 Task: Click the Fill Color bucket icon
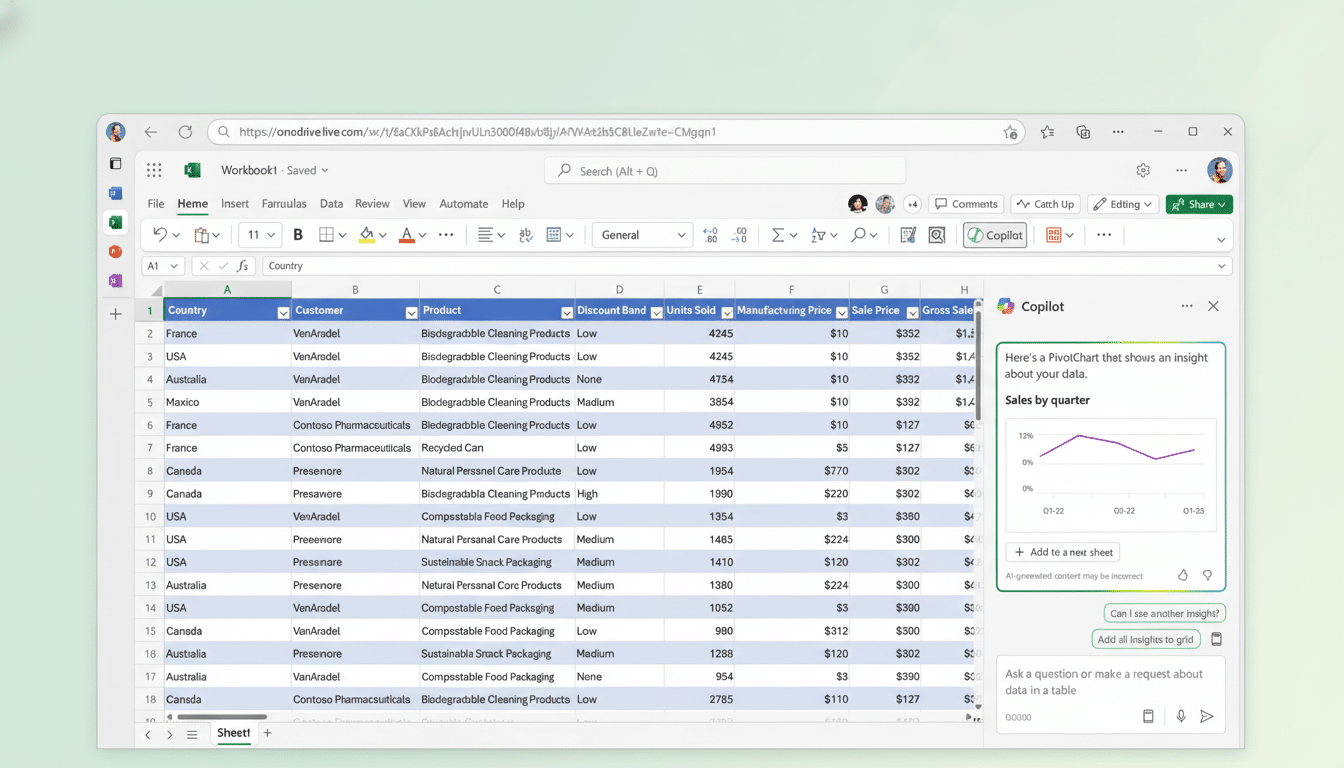coord(367,234)
